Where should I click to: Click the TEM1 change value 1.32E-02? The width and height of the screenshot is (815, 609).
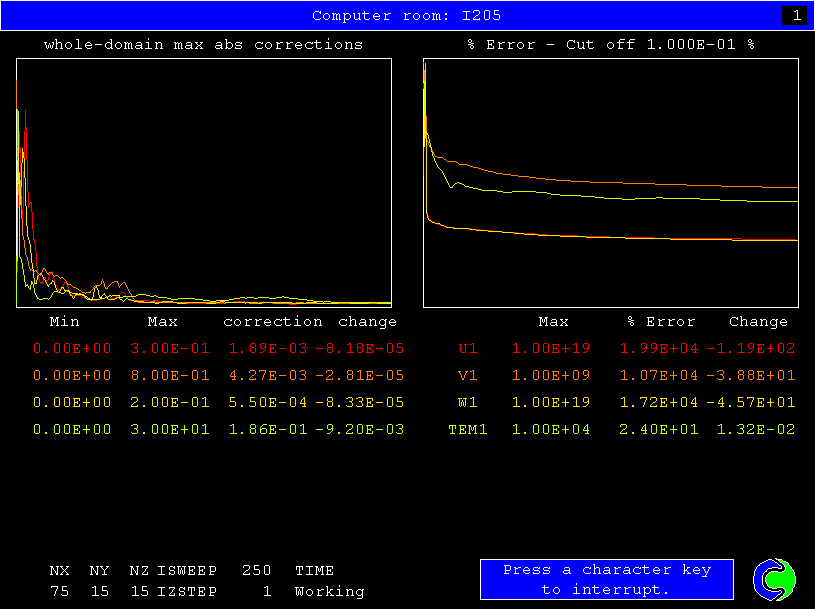[x=756, y=429]
